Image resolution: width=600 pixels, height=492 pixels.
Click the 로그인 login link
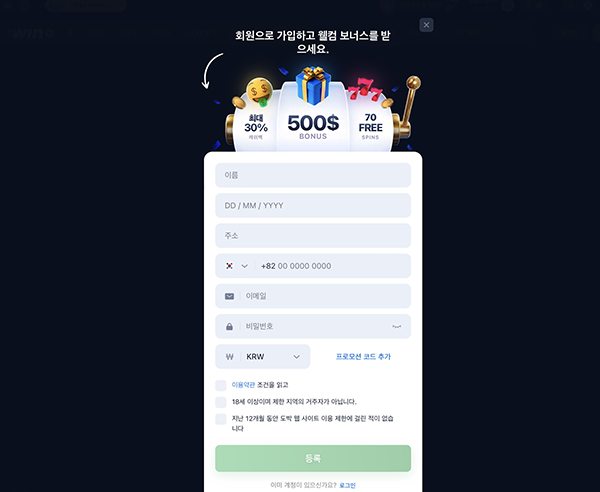point(347,485)
